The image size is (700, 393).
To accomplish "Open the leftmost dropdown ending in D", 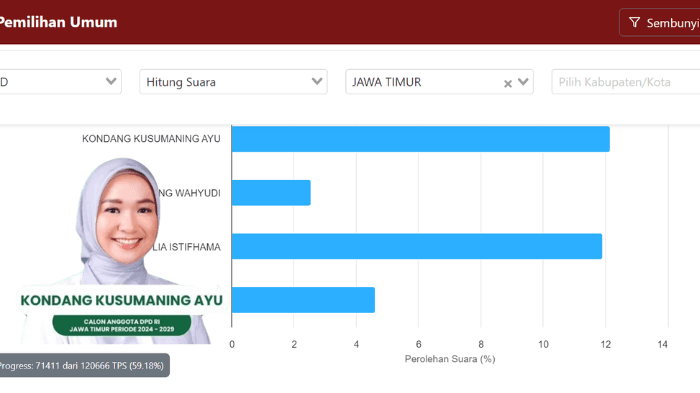I will click(x=60, y=82).
